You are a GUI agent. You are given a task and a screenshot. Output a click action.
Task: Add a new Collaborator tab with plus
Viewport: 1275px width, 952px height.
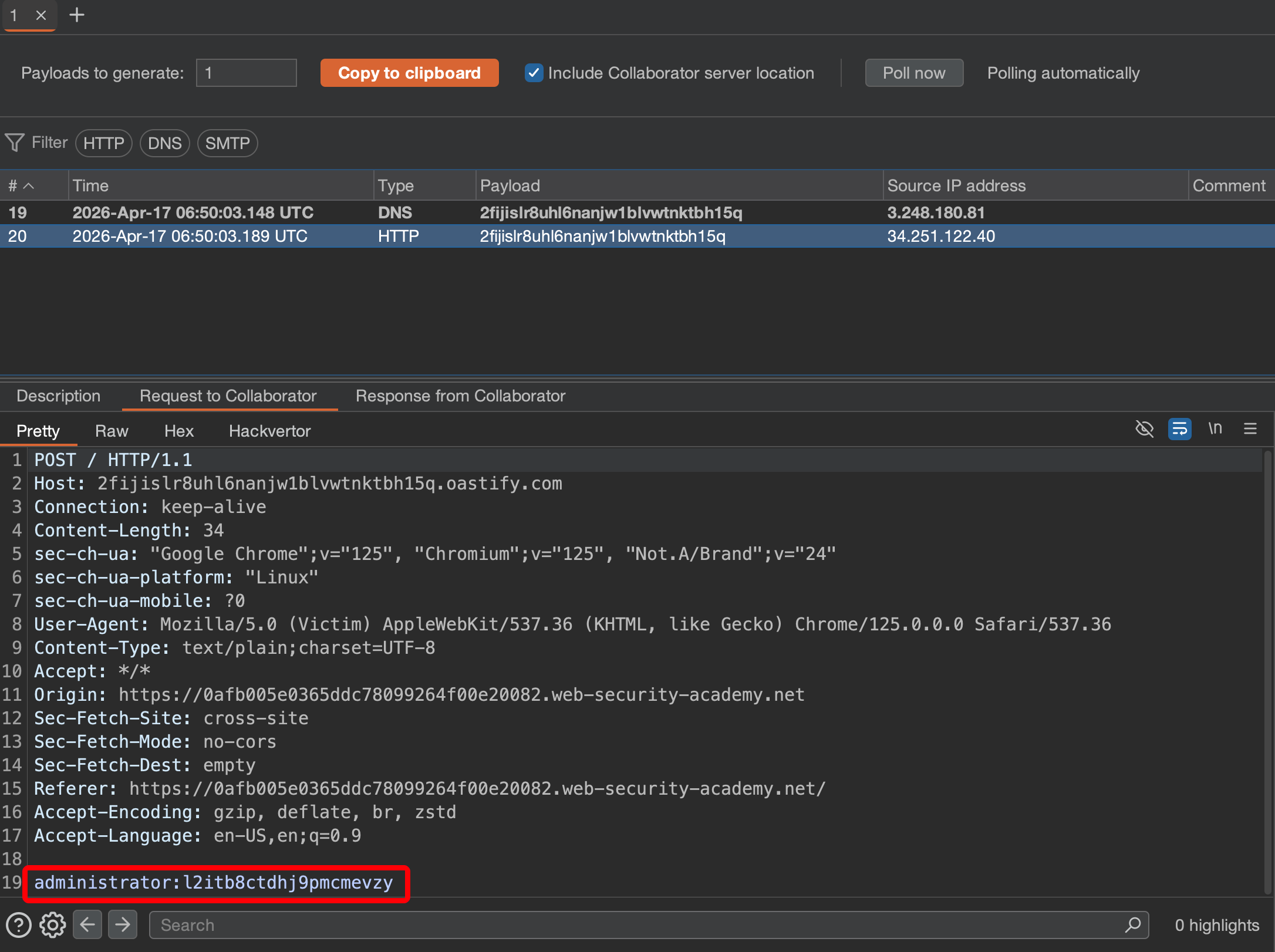coord(77,15)
